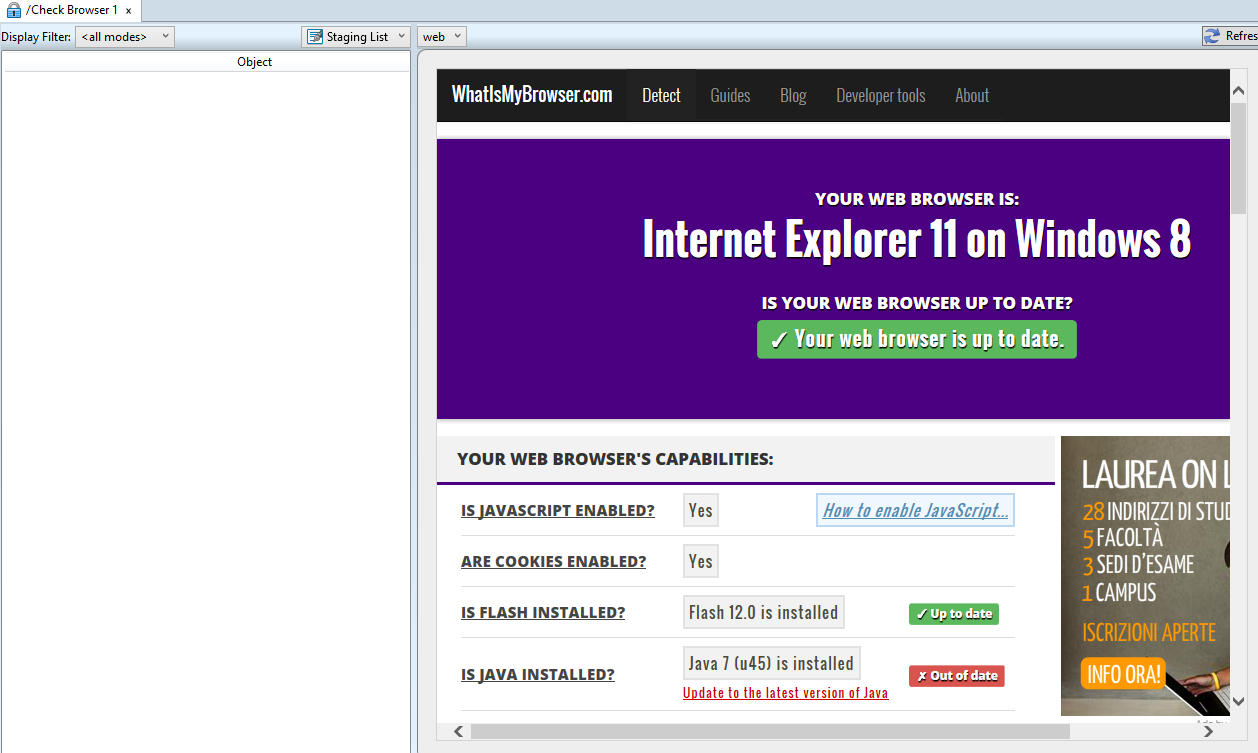Open the Display Filter all modes dropdown

click(125, 37)
